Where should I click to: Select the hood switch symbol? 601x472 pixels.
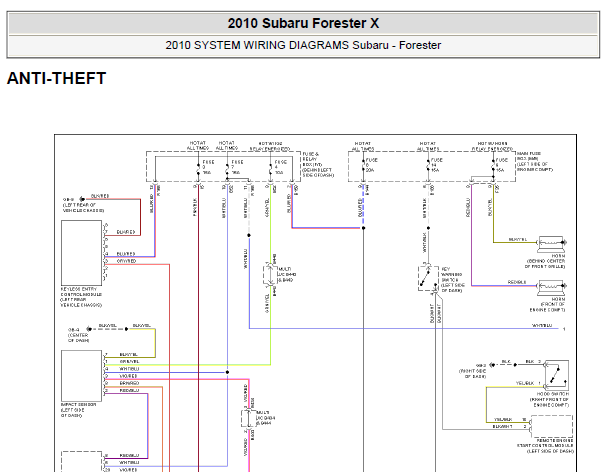click(x=557, y=375)
